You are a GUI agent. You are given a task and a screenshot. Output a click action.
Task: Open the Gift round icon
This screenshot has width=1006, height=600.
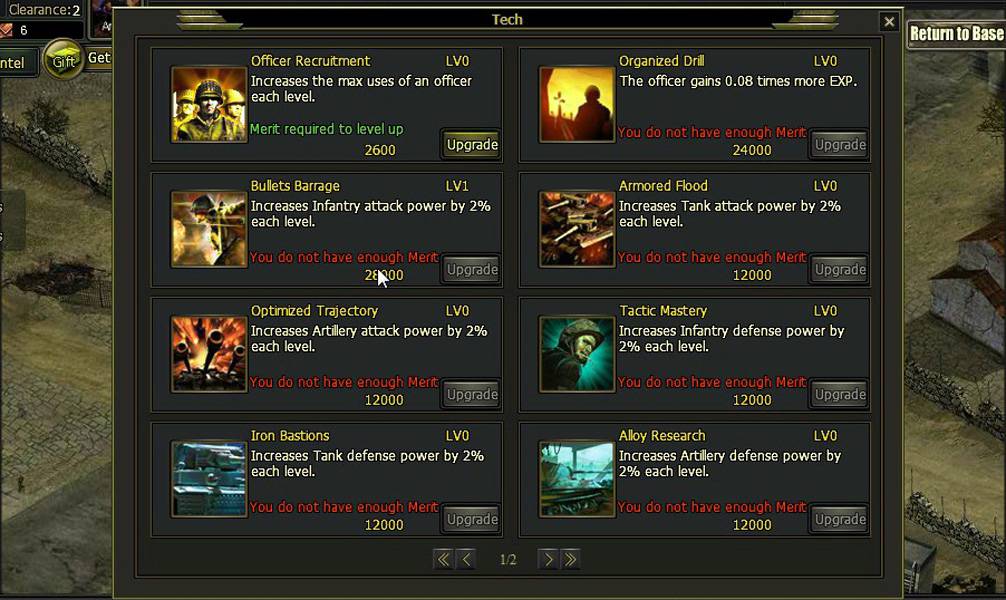tap(63, 60)
